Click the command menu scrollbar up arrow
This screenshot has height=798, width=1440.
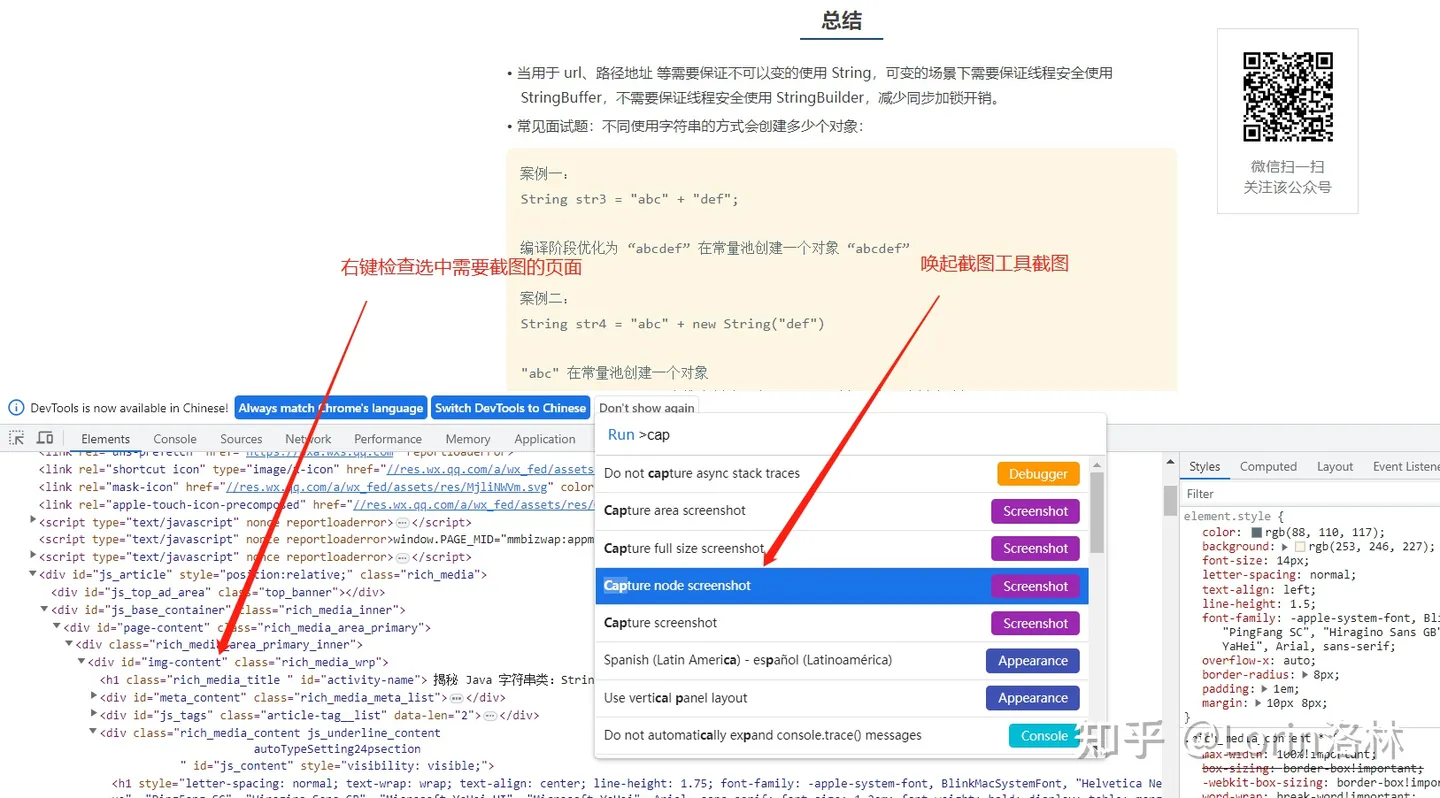tap(1097, 465)
